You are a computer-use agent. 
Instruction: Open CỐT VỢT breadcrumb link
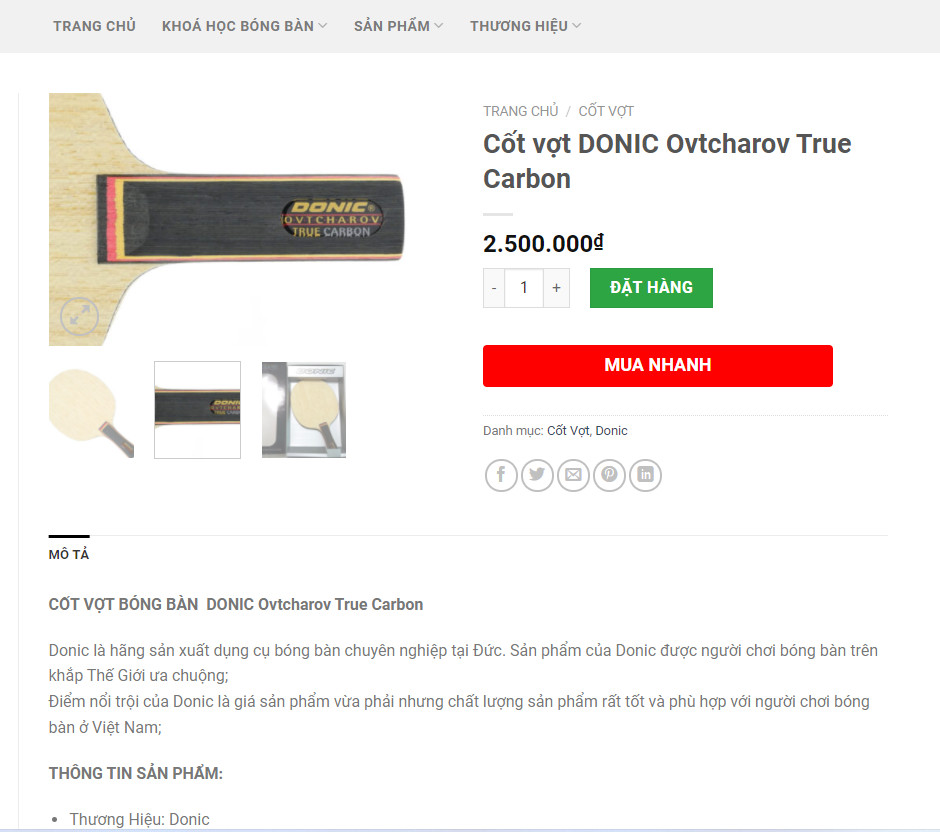[x=606, y=111]
